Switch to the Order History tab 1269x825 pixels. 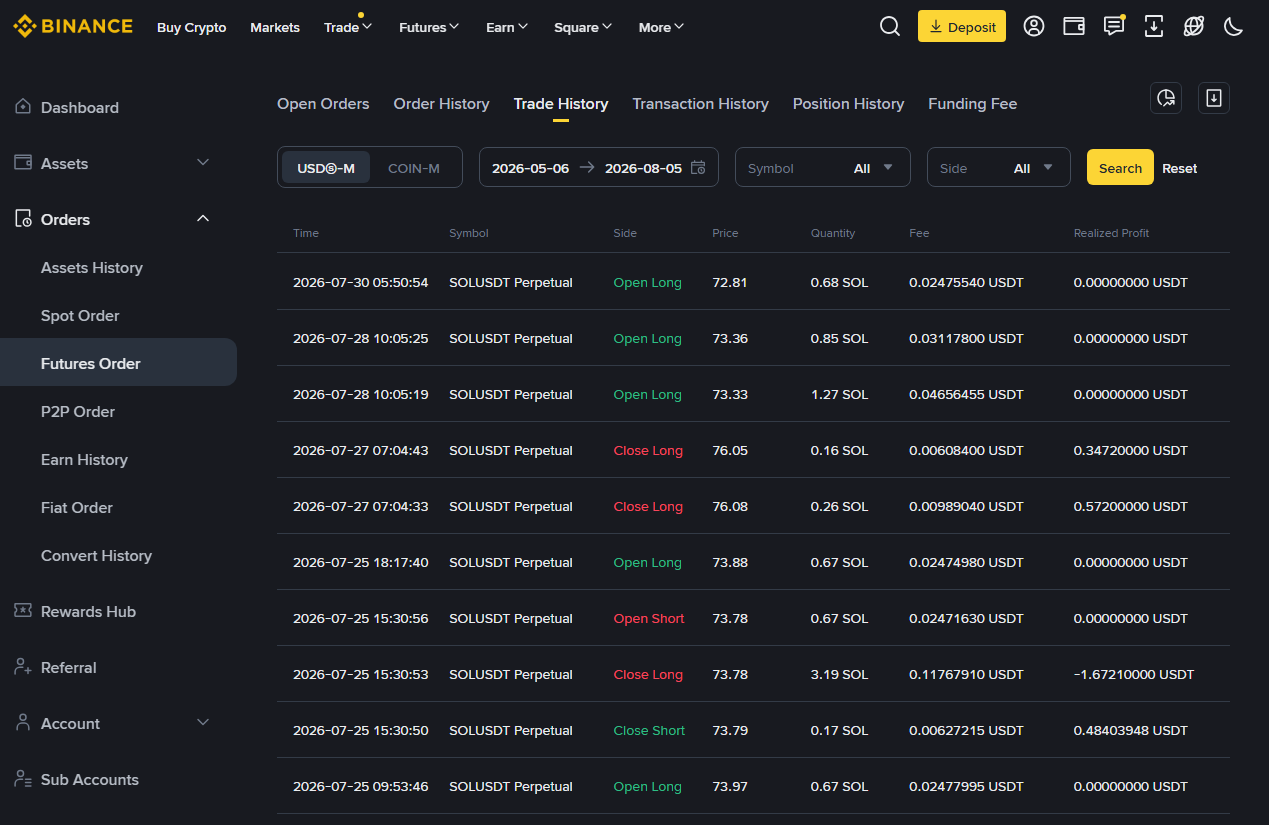(x=441, y=104)
